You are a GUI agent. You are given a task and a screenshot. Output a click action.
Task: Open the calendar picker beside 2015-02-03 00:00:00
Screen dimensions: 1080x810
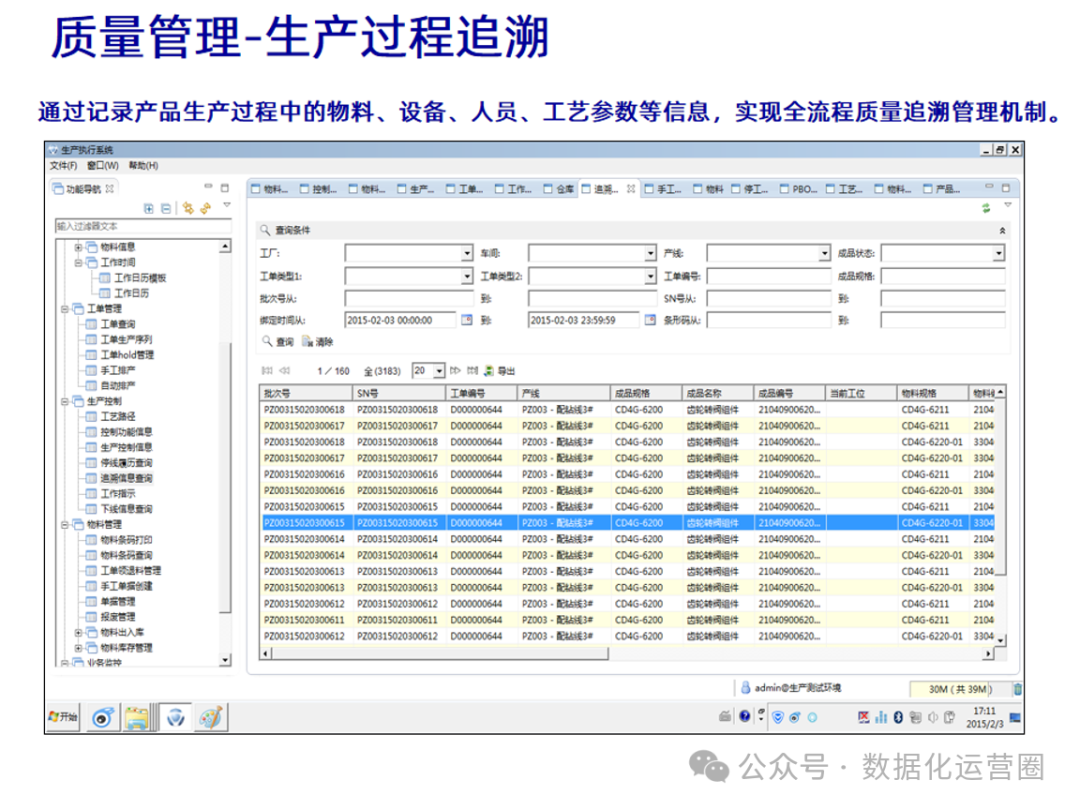[466, 320]
